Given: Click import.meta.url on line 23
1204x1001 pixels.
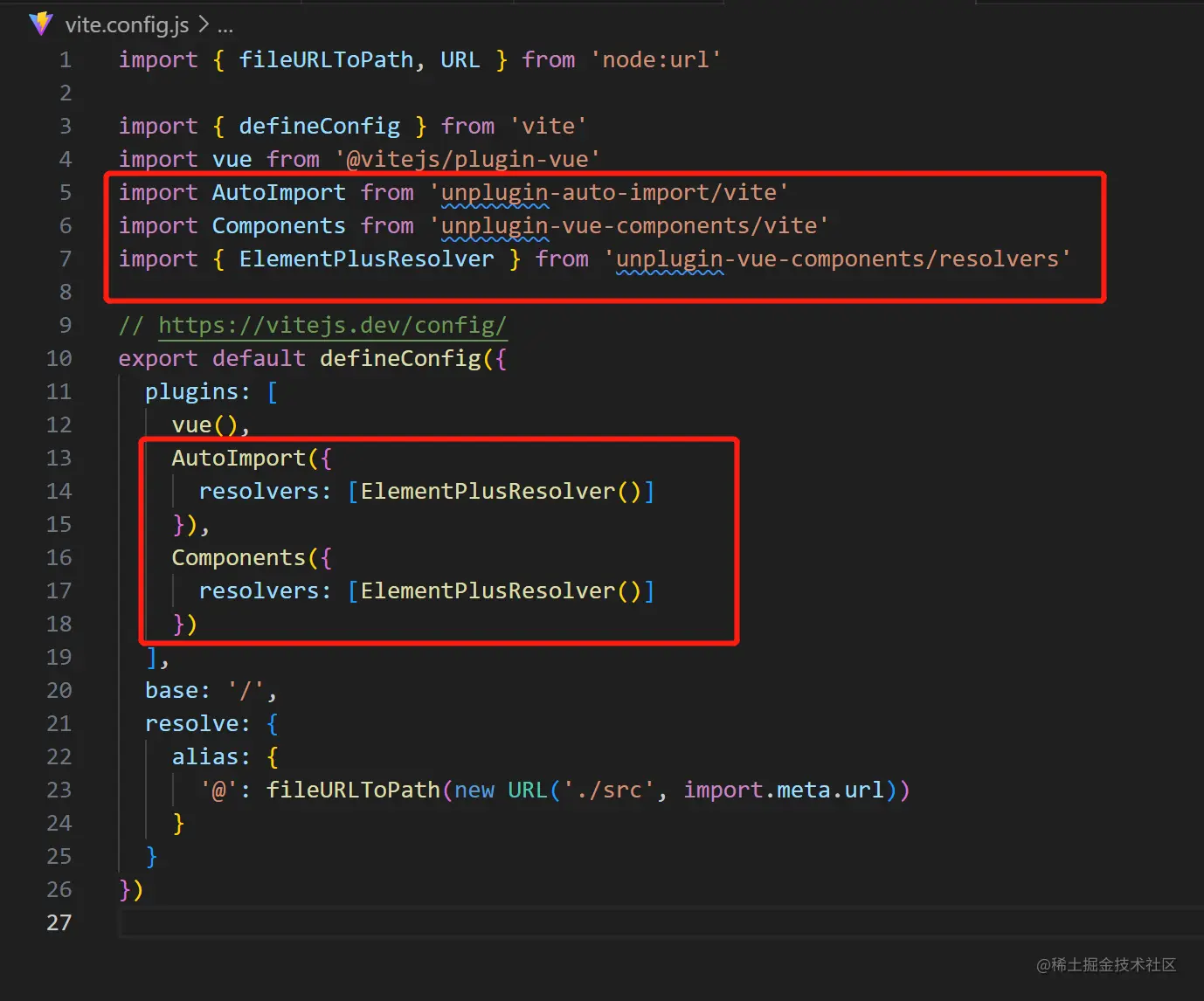Looking at the screenshot, I should click(x=784, y=790).
